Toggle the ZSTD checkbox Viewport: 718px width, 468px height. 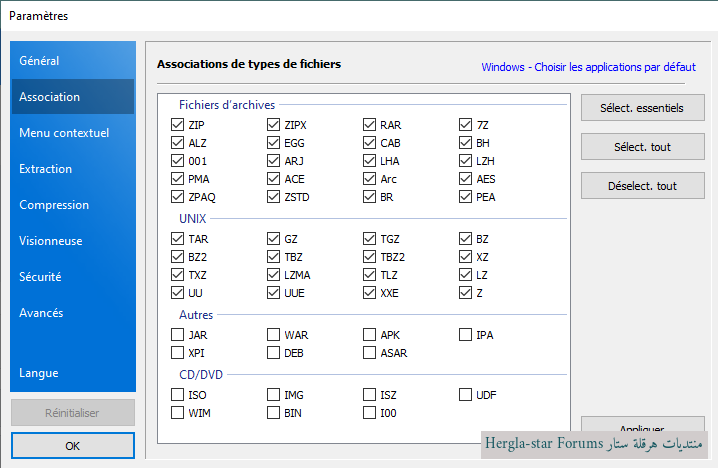coord(273,196)
